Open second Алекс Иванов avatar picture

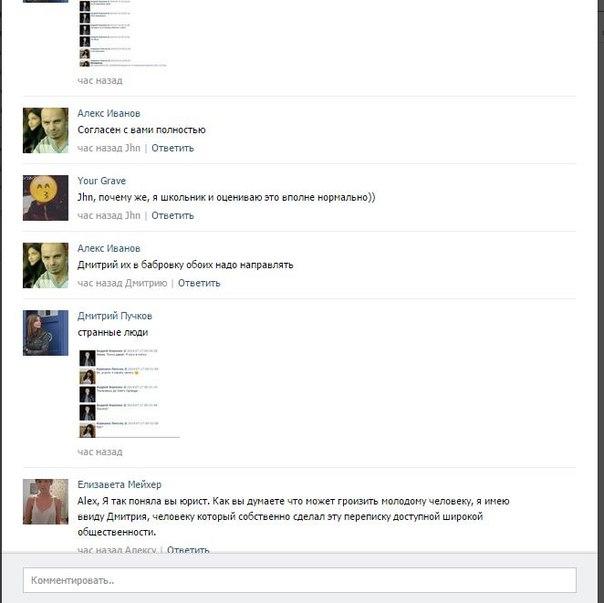click(x=45, y=265)
